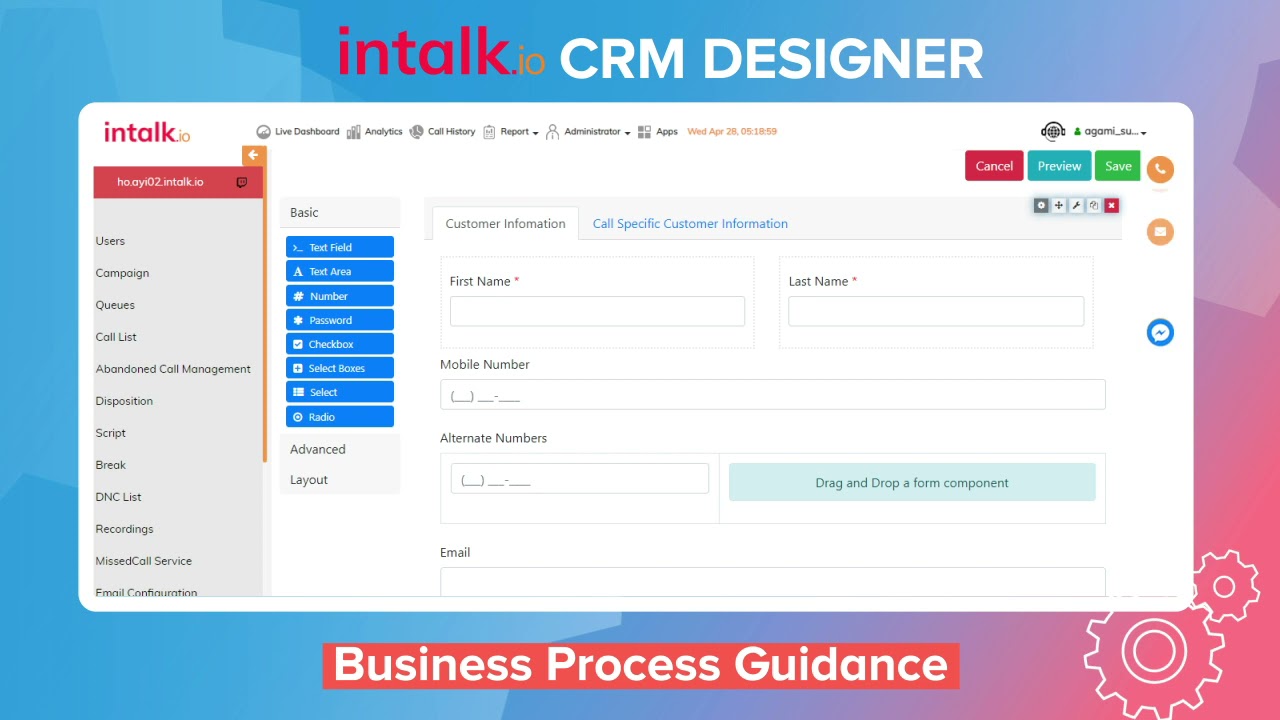The height and width of the screenshot is (720, 1280).
Task: Open the agami_su... user dropdown
Action: [x=1110, y=132]
